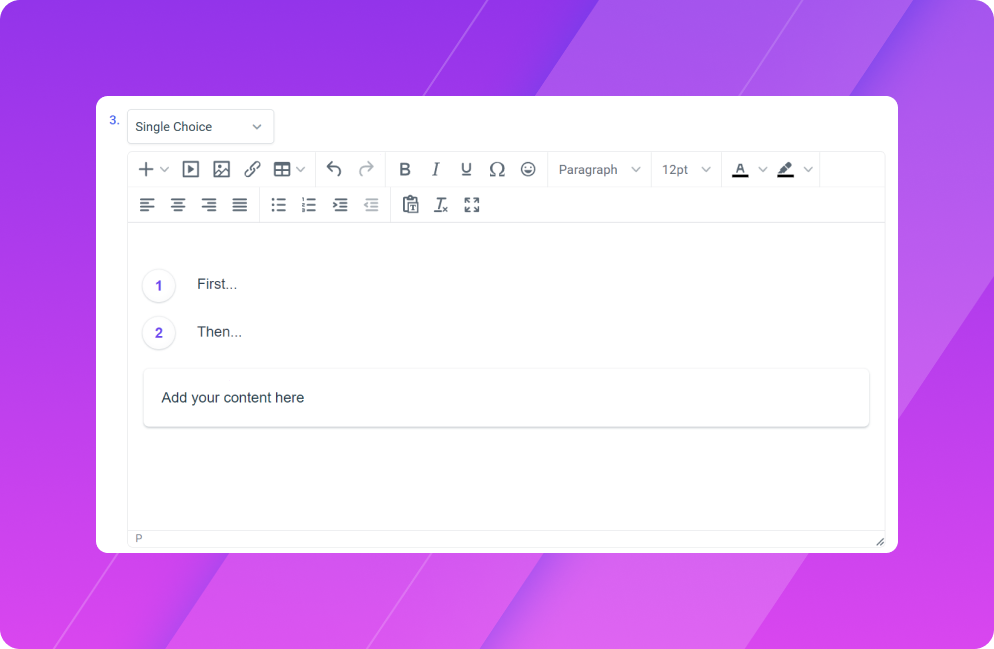
Task: Apply the text color swatch
Action: (740, 170)
